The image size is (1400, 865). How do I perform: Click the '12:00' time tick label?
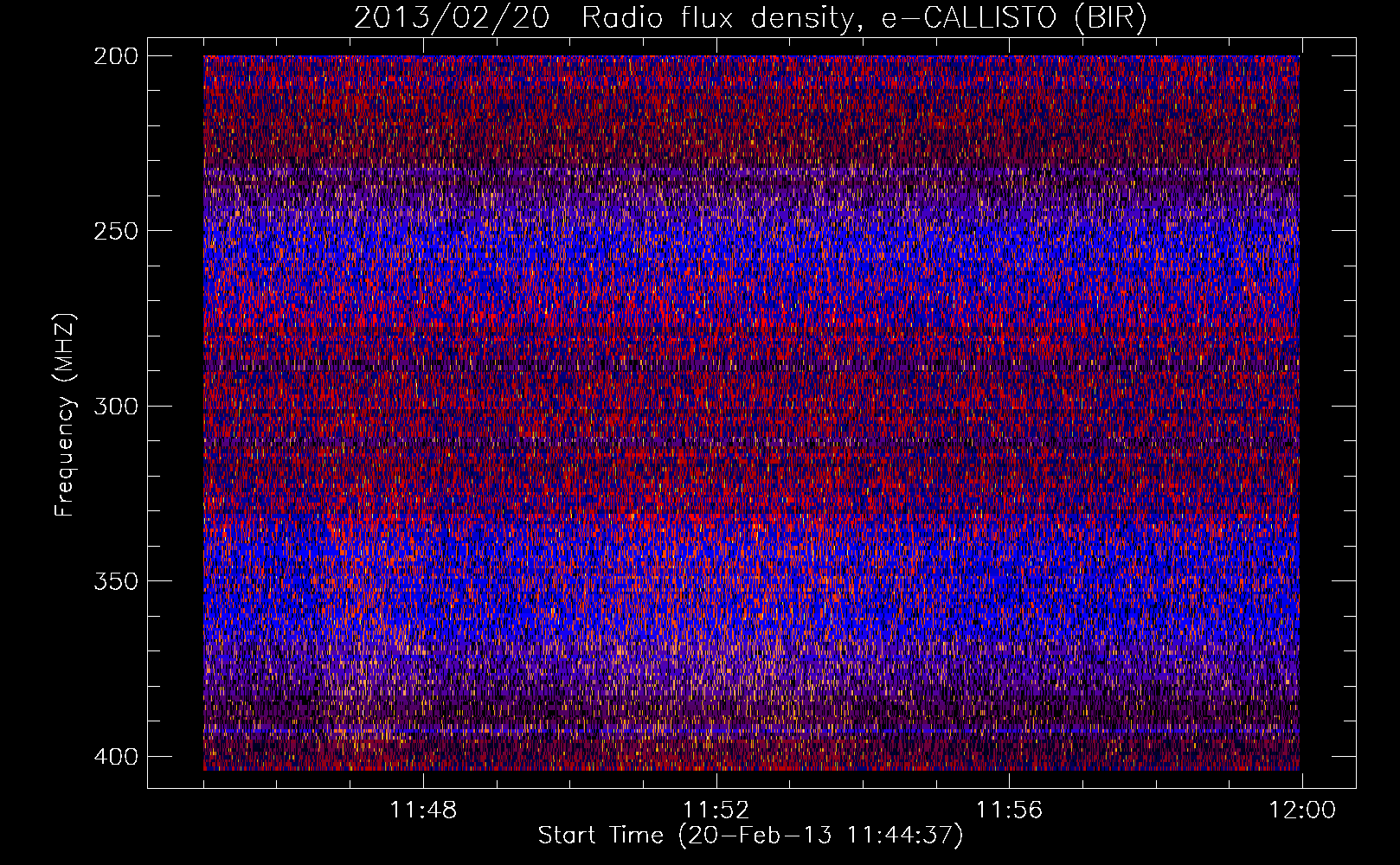click(x=1302, y=811)
